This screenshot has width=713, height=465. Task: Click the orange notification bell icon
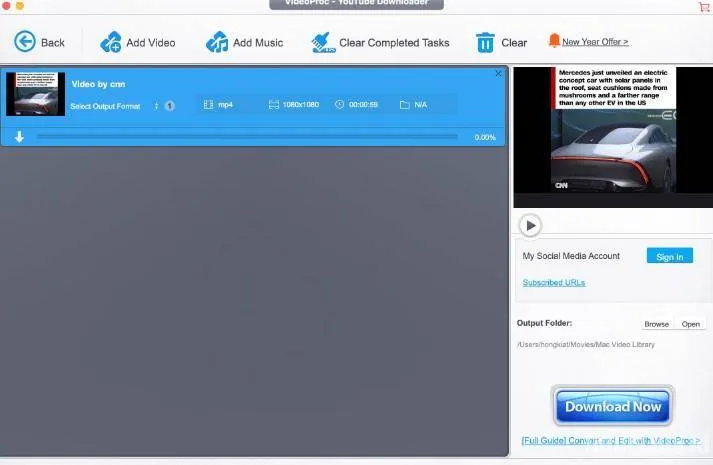pyautogui.click(x=554, y=41)
